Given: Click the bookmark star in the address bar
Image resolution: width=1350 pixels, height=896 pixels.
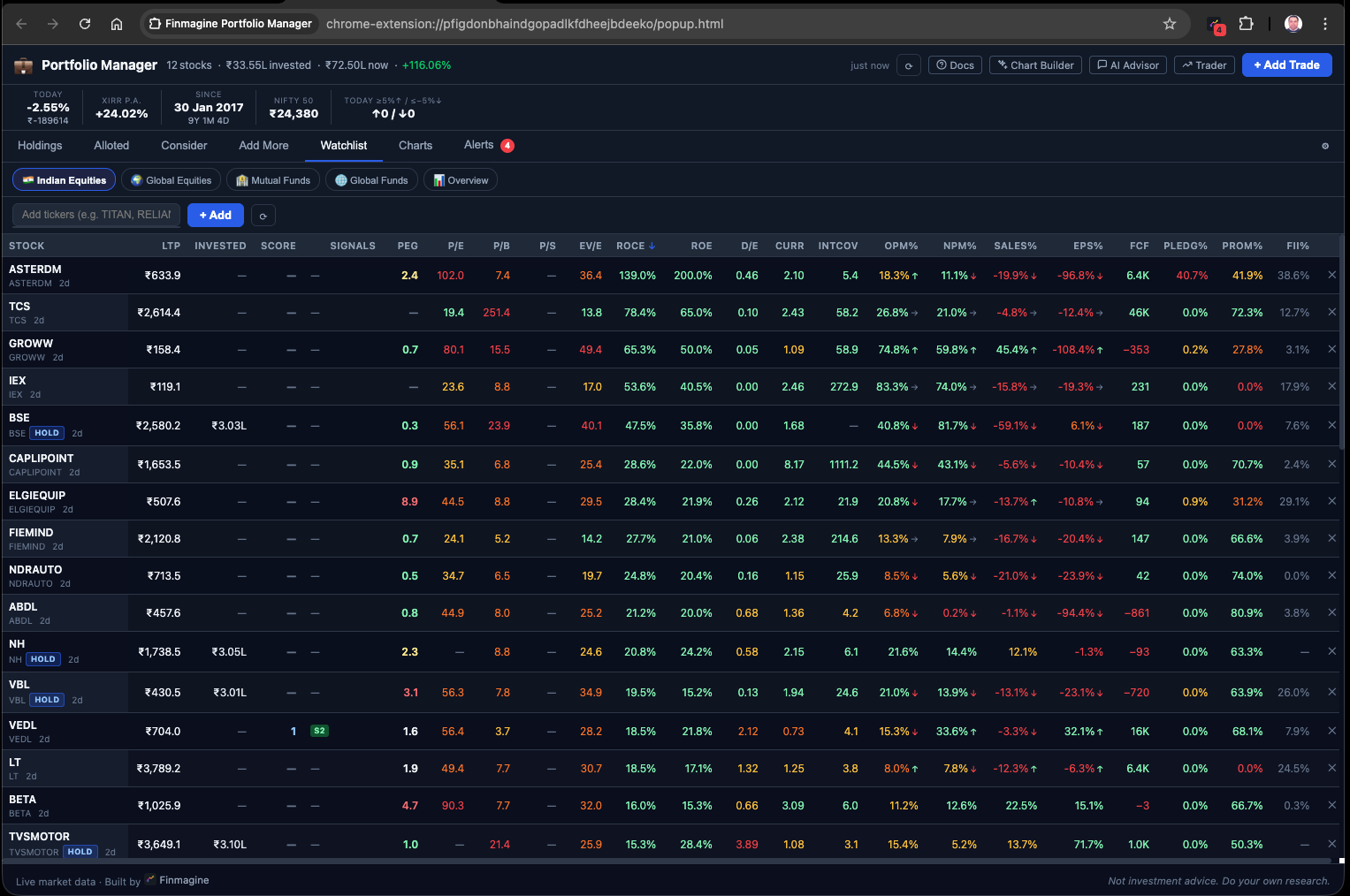Looking at the screenshot, I should tap(1170, 24).
